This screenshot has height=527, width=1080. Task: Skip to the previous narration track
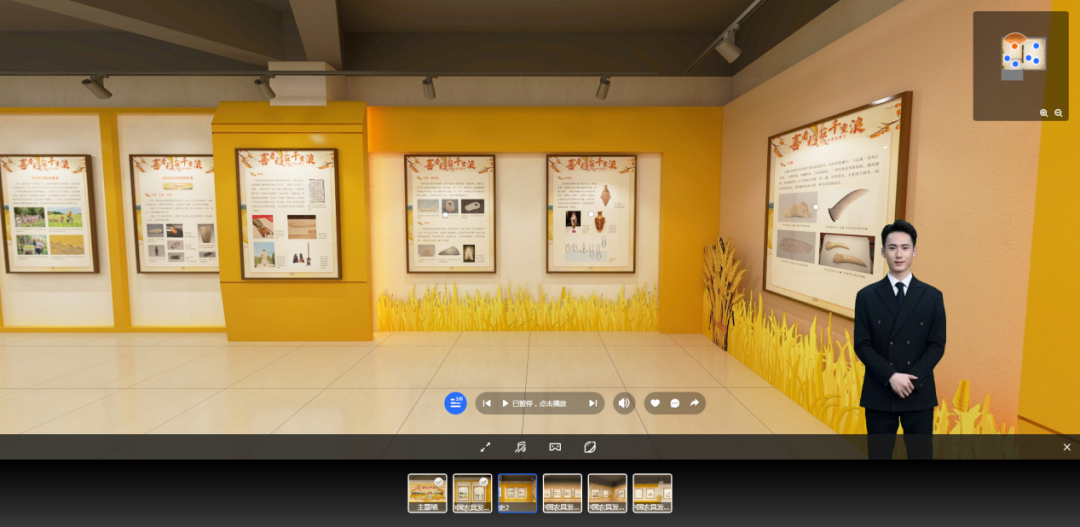487,403
